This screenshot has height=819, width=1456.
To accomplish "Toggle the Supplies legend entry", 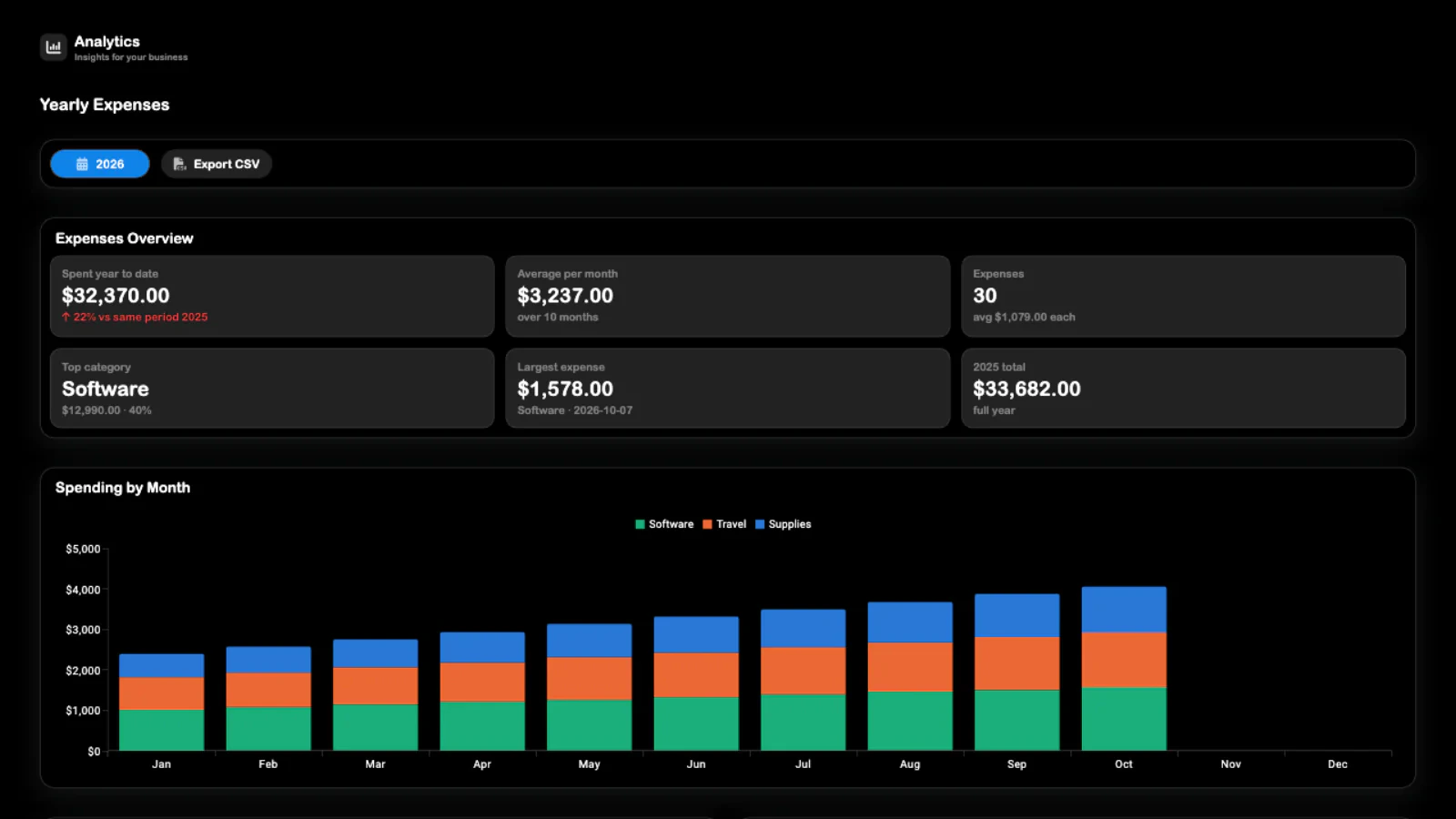I will [x=784, y=524].
